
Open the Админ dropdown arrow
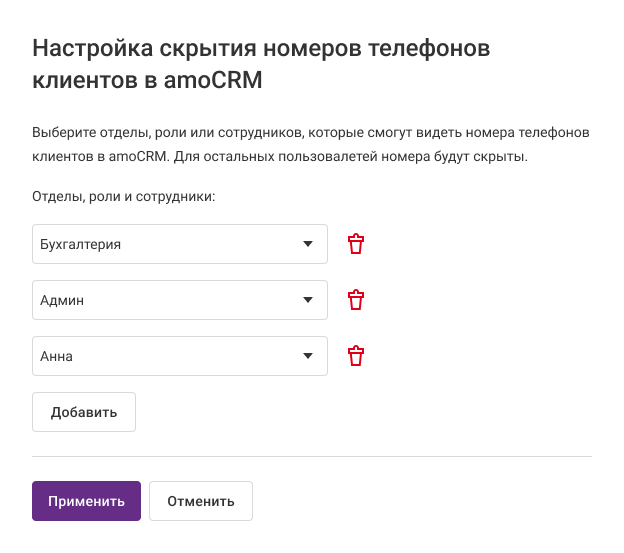point(307,300)
